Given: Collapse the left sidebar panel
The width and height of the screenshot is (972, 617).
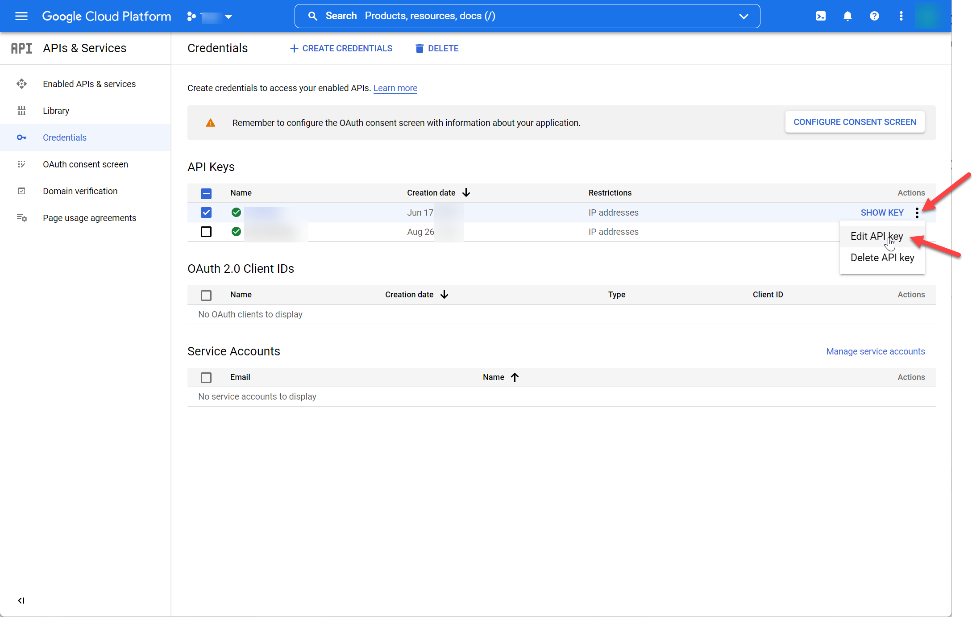Looking at the screenshot, I should (21, 600).
